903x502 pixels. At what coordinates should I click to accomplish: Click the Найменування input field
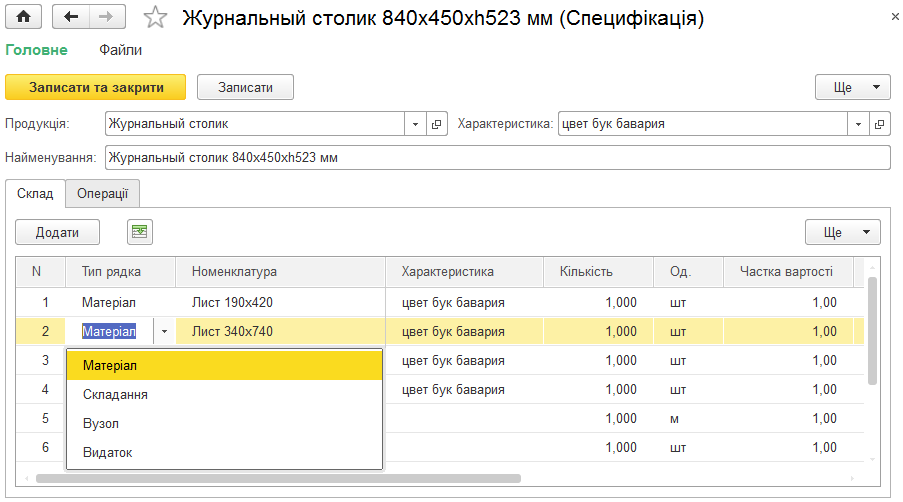[498, 158]
